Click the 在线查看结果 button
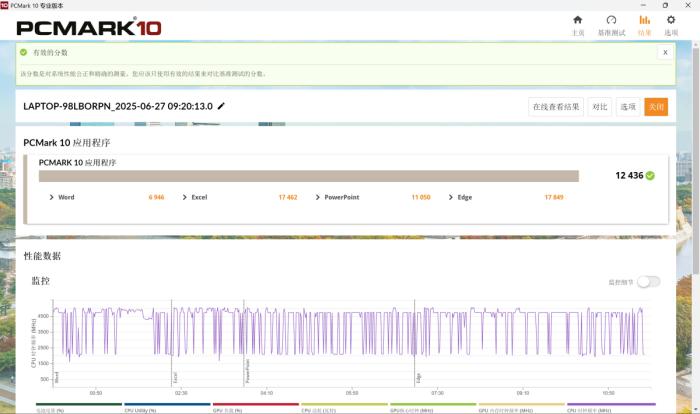 (x=555, y=107)
